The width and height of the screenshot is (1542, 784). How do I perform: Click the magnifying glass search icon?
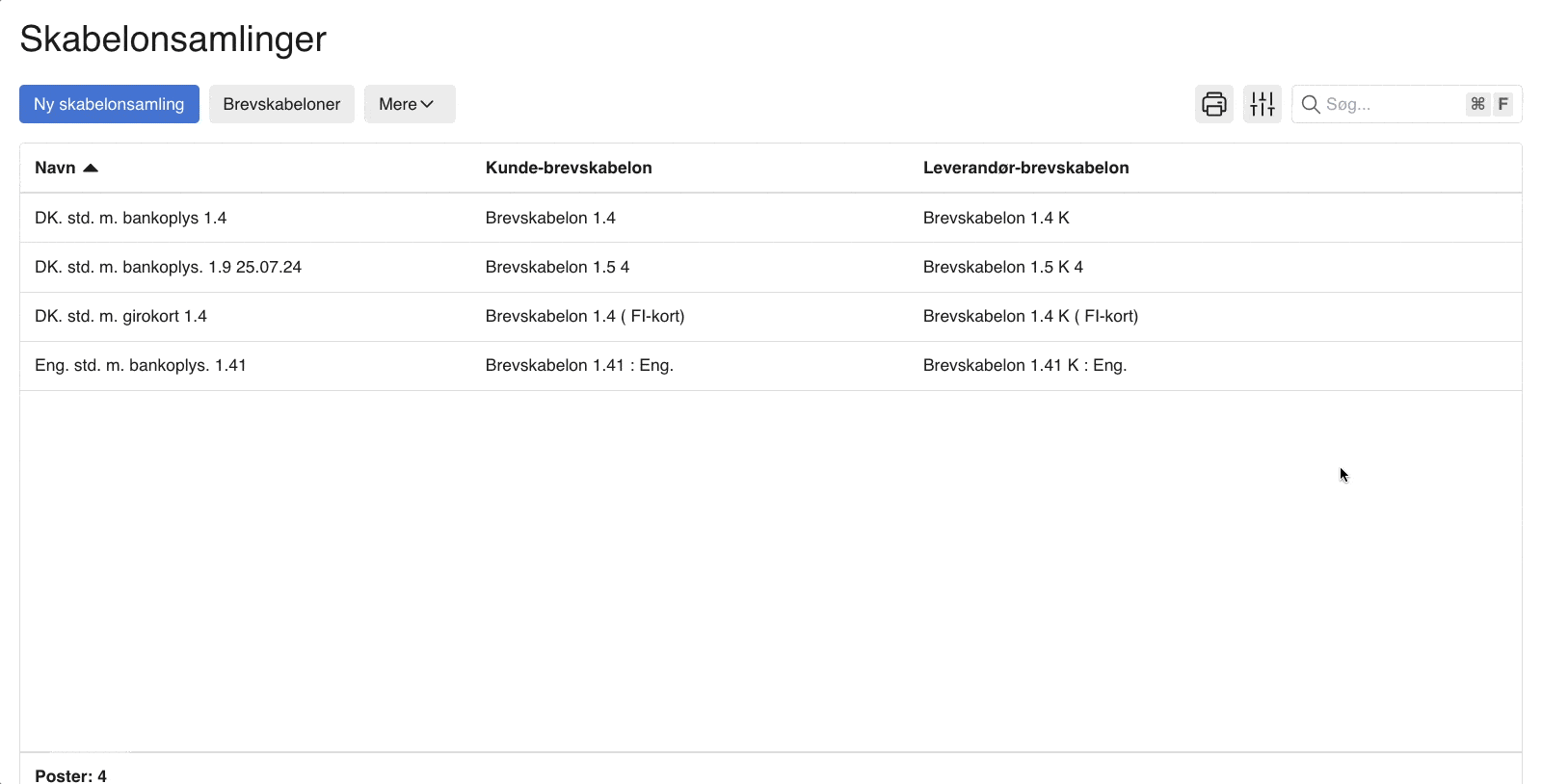(1311, 104)
